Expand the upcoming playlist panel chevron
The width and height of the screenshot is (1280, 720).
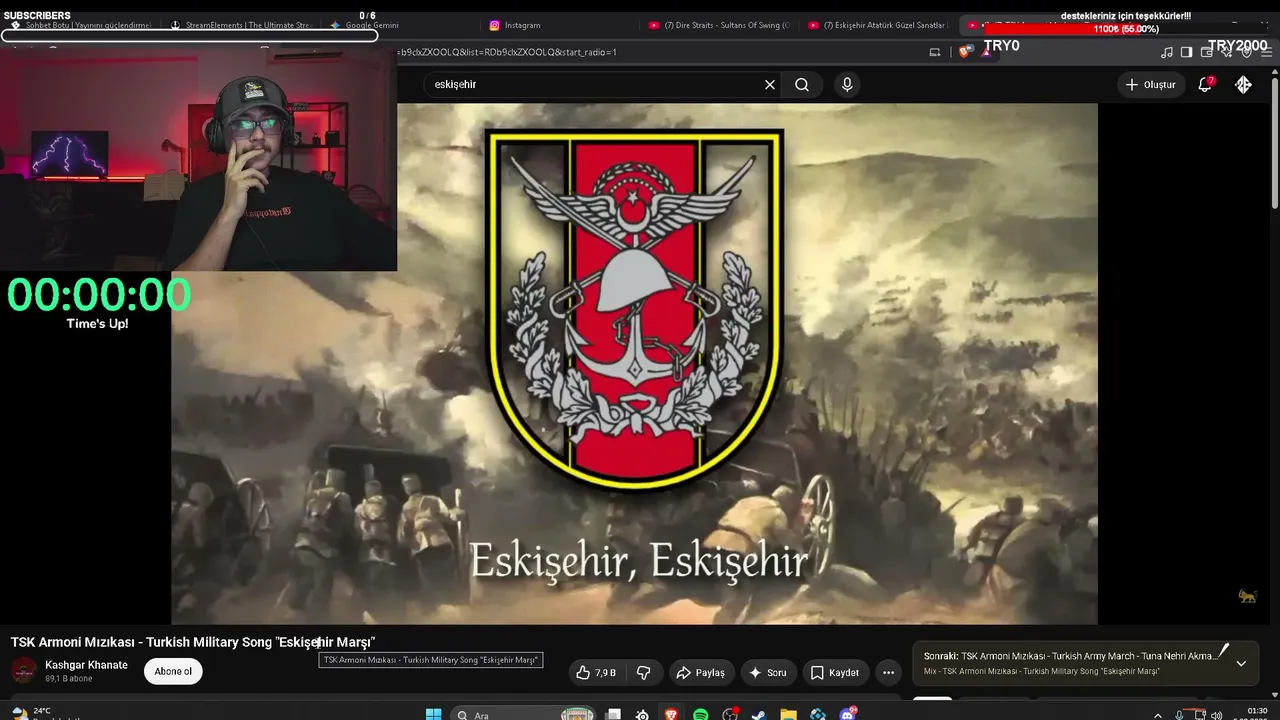(x=1241, y=663)
